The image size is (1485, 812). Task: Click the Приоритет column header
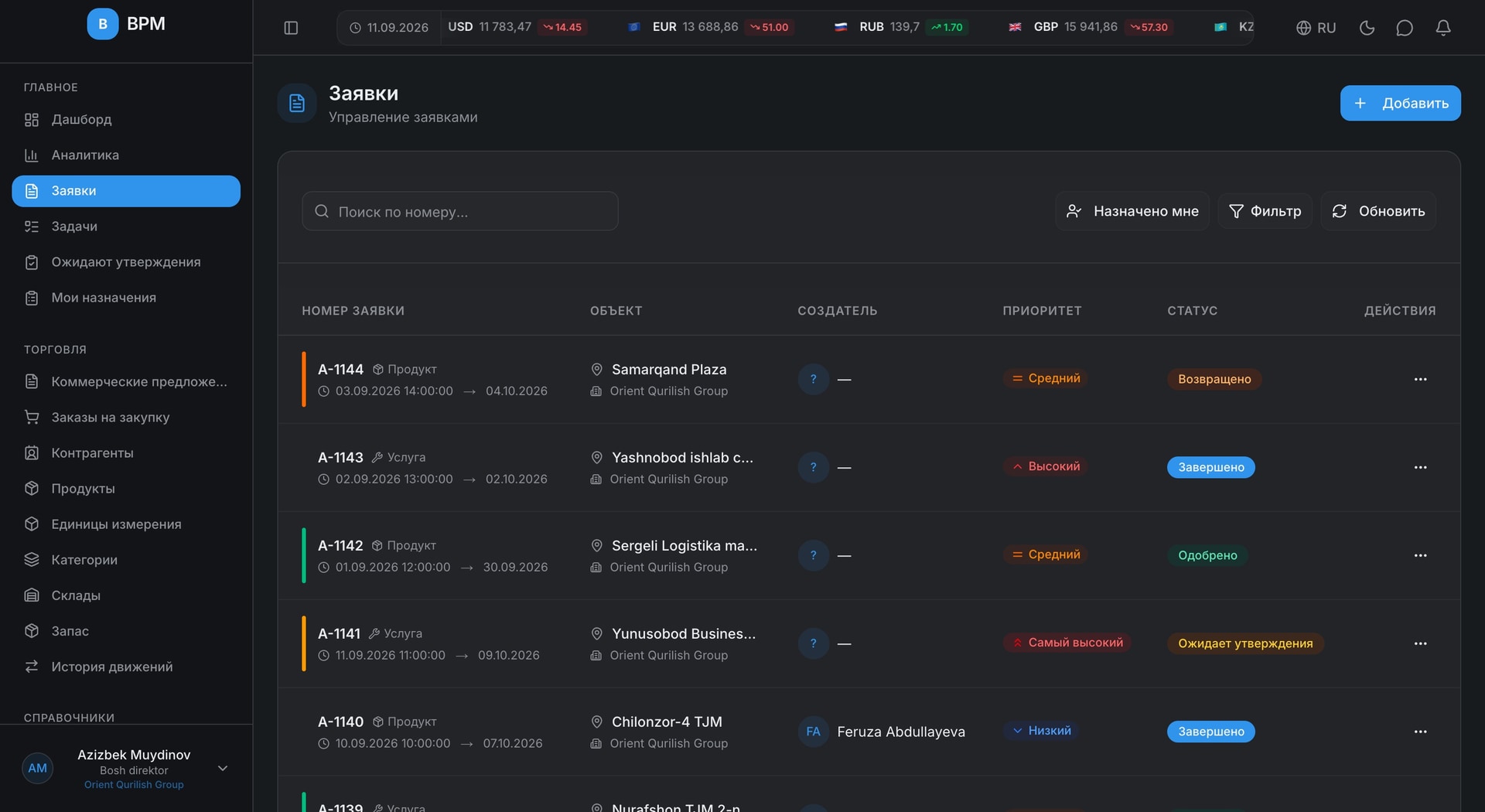click(x=1043, y=311)
